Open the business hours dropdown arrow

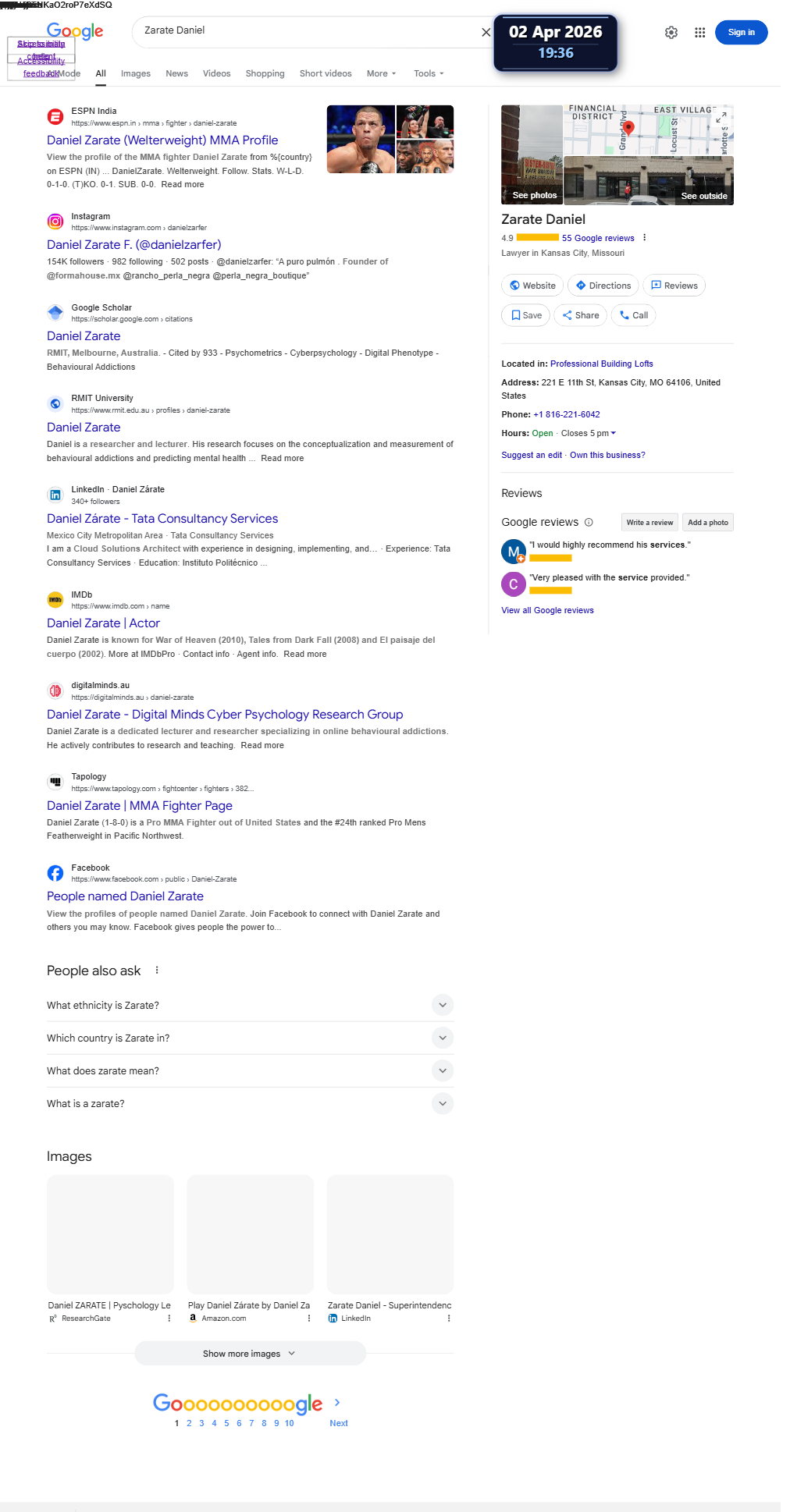click(613, 433)
